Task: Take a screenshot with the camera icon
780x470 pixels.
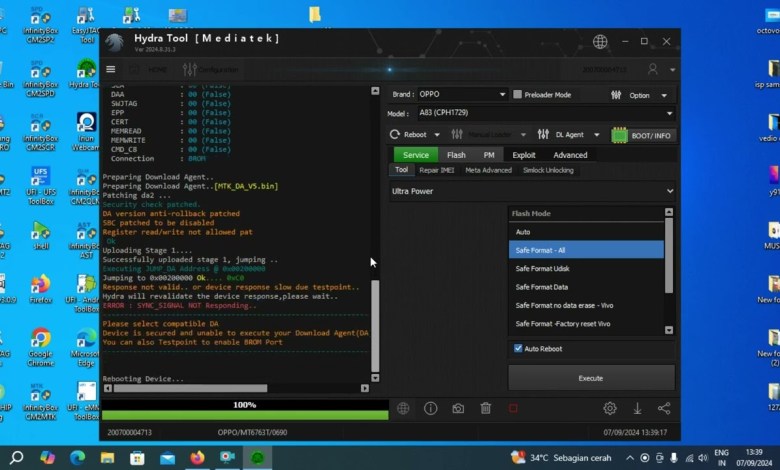Action: pyautogui.click(x=458, y=408)
